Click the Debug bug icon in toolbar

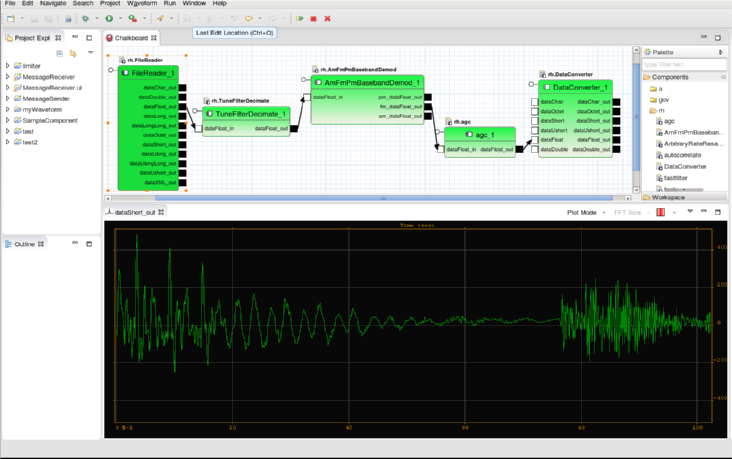click(85, 18)
